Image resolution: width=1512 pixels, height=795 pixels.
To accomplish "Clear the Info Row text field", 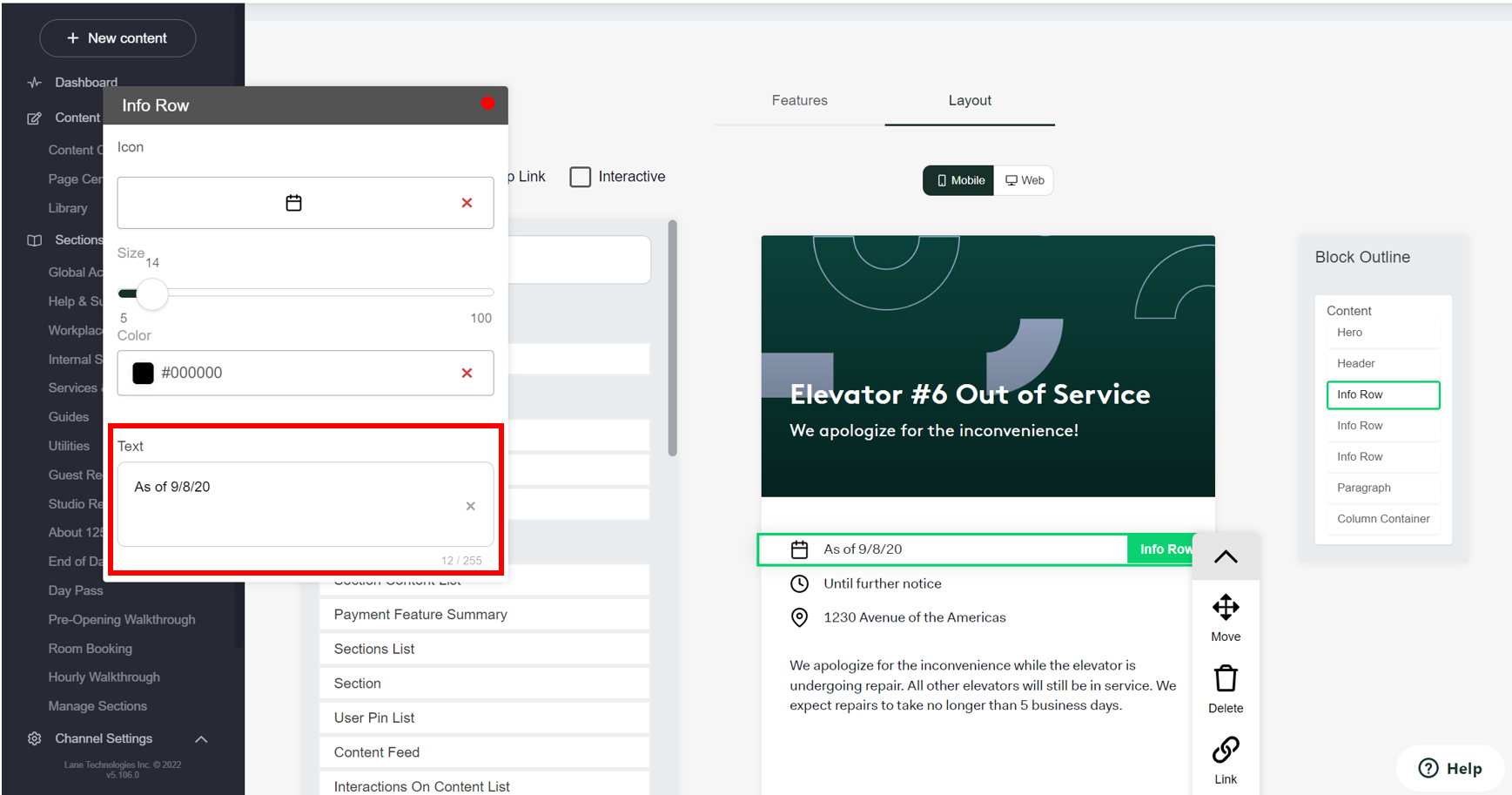I will tap(470, 506).
